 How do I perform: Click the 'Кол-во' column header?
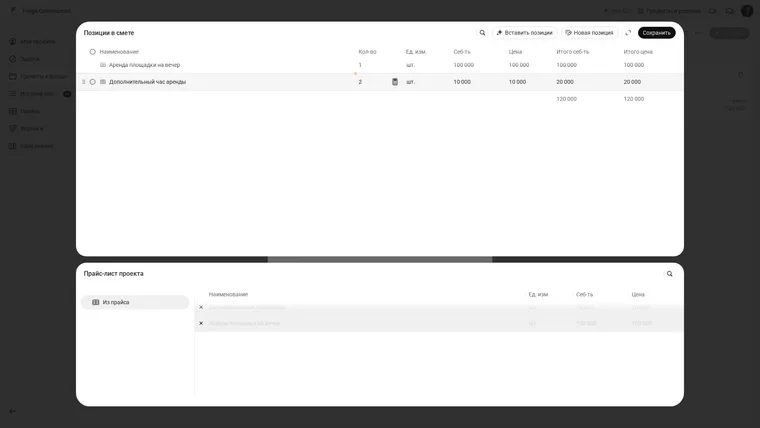click(367, 52)
